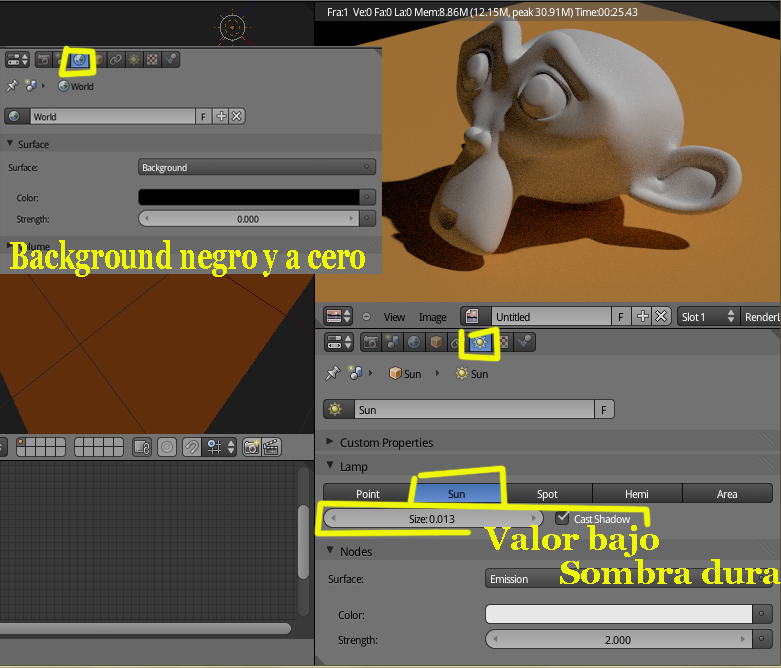Adjust the world Strength 0.000 field
This screenshot has width=781, height=668.
pyautogui.click(x=248, y=219)
